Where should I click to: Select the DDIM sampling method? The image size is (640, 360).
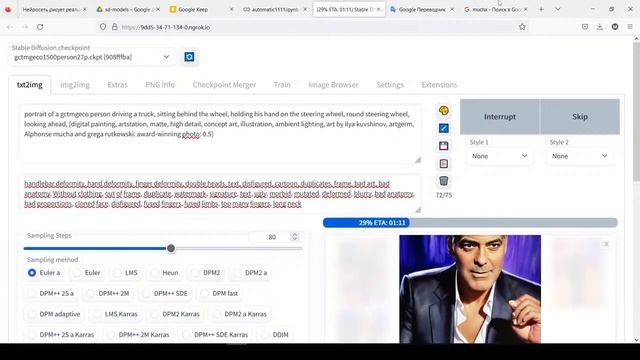[x=275, y=334]
